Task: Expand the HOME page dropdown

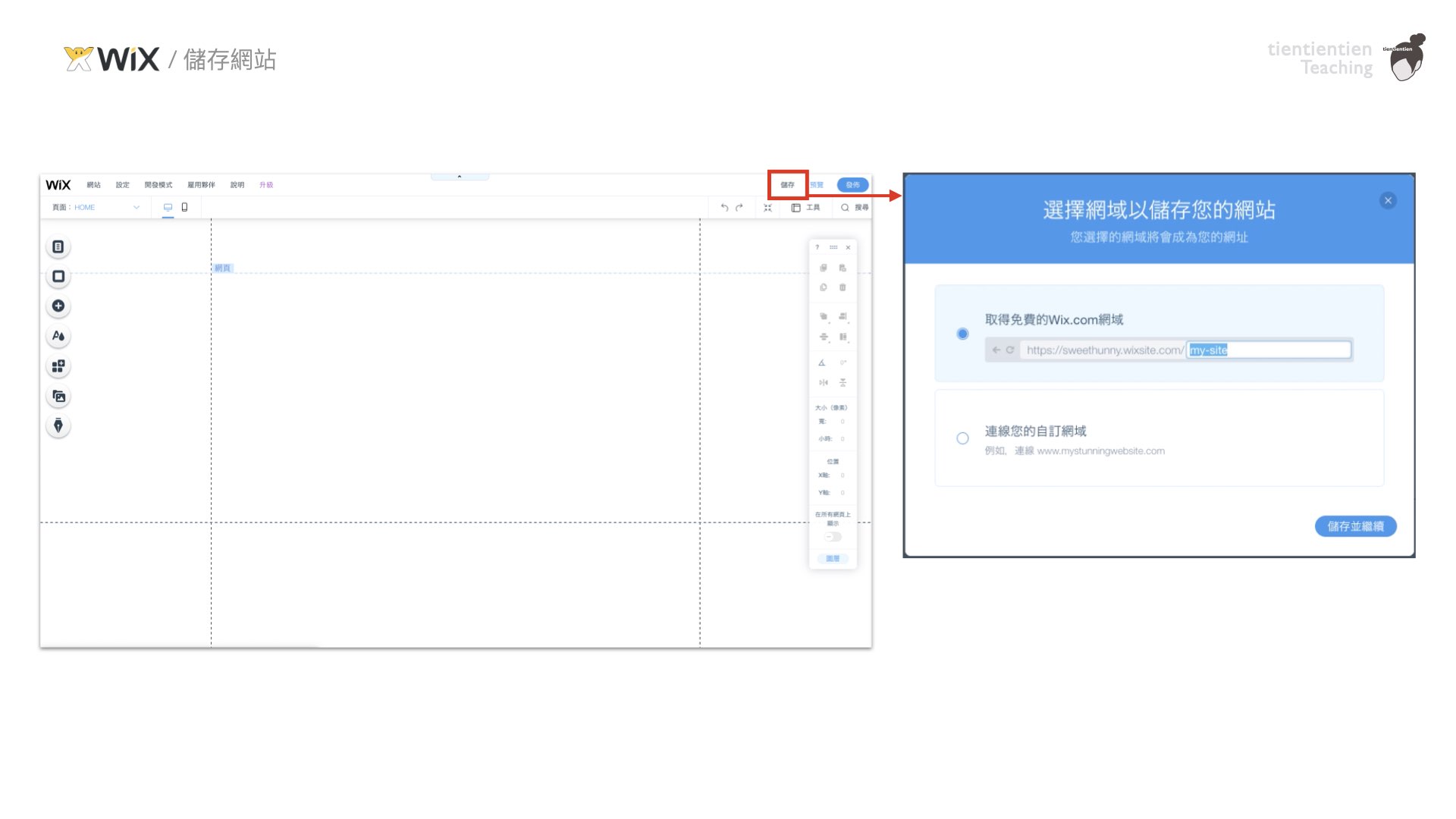Action: pos(136,207)
